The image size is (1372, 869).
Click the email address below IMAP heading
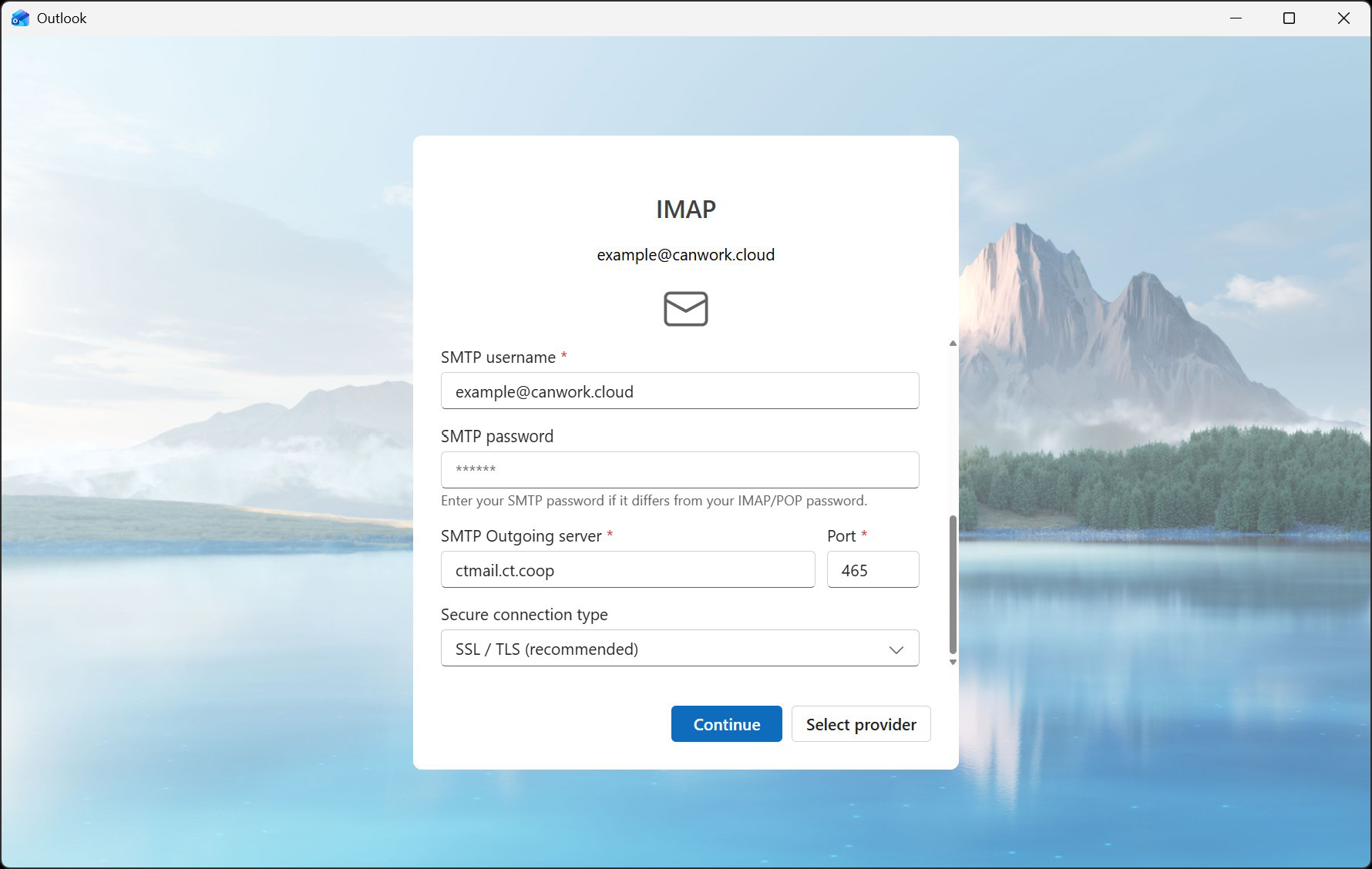tap(685, 255)
